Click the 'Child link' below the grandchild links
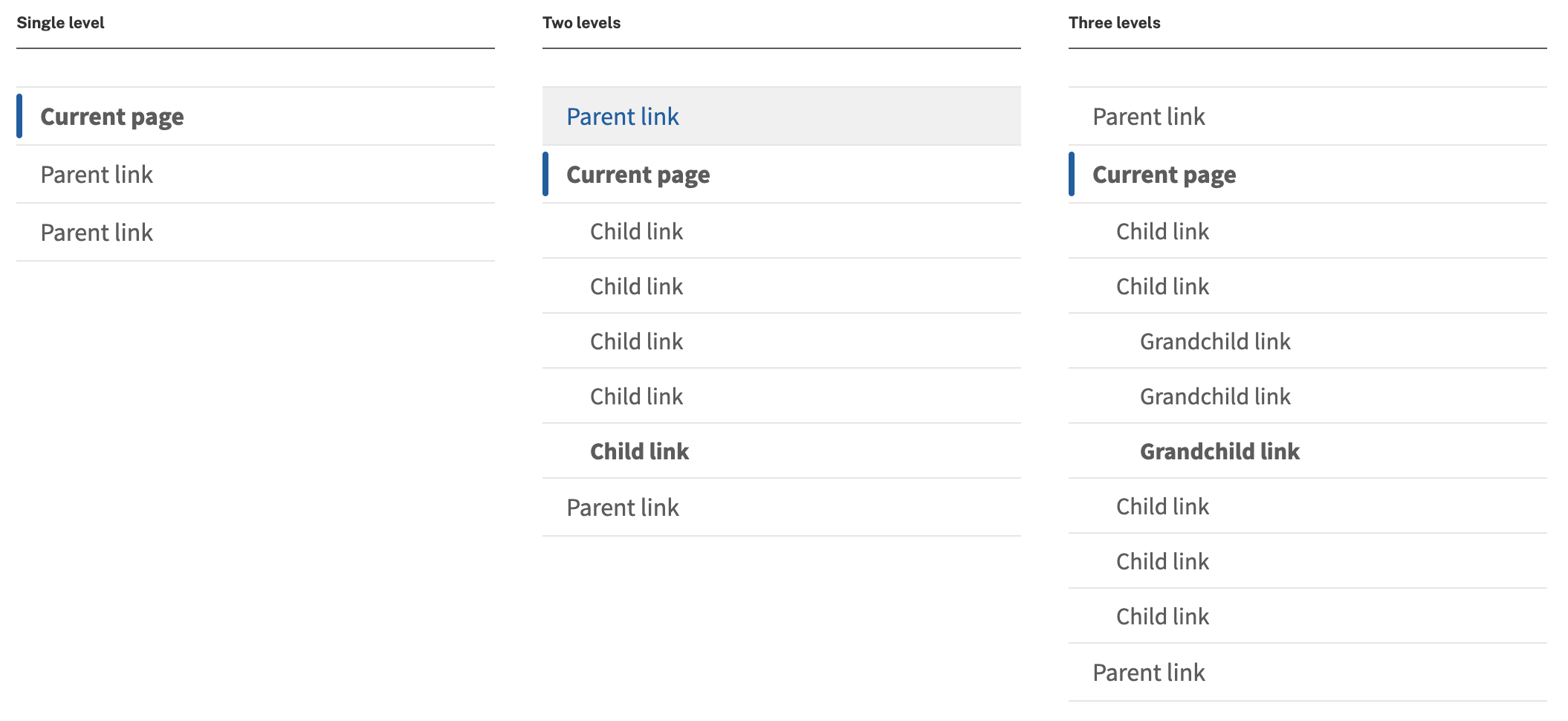This screenshot has height=721, width=1568. click(1162, 506)
